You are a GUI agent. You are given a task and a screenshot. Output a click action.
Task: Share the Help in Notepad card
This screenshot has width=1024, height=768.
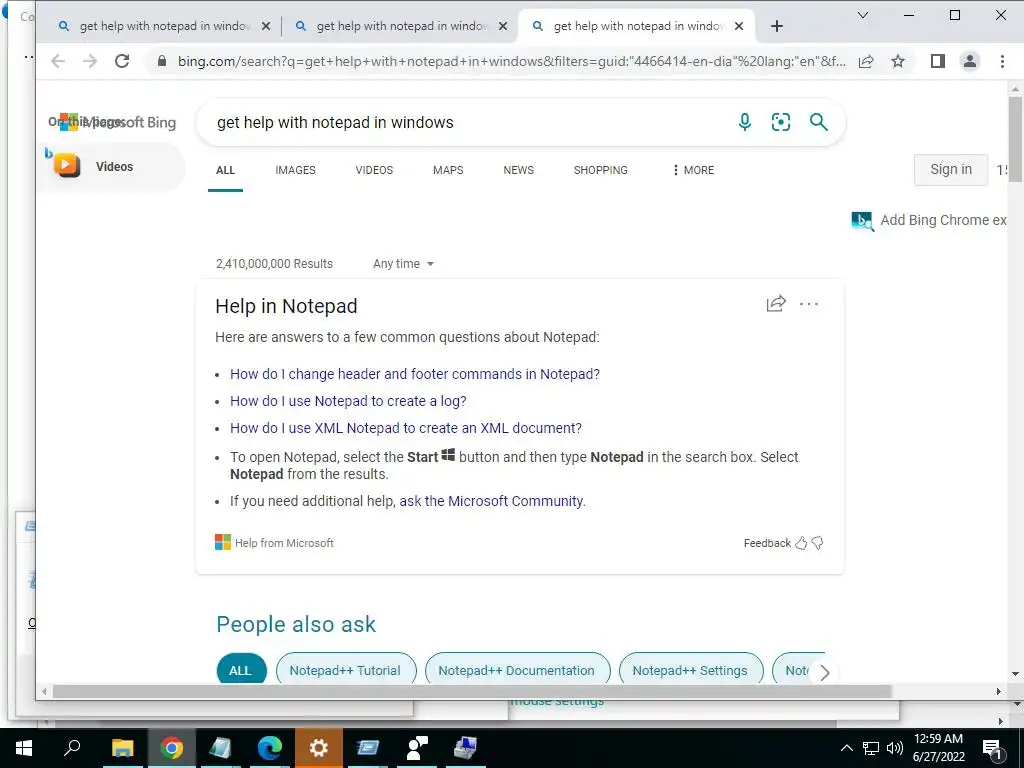tap(776, 304)
